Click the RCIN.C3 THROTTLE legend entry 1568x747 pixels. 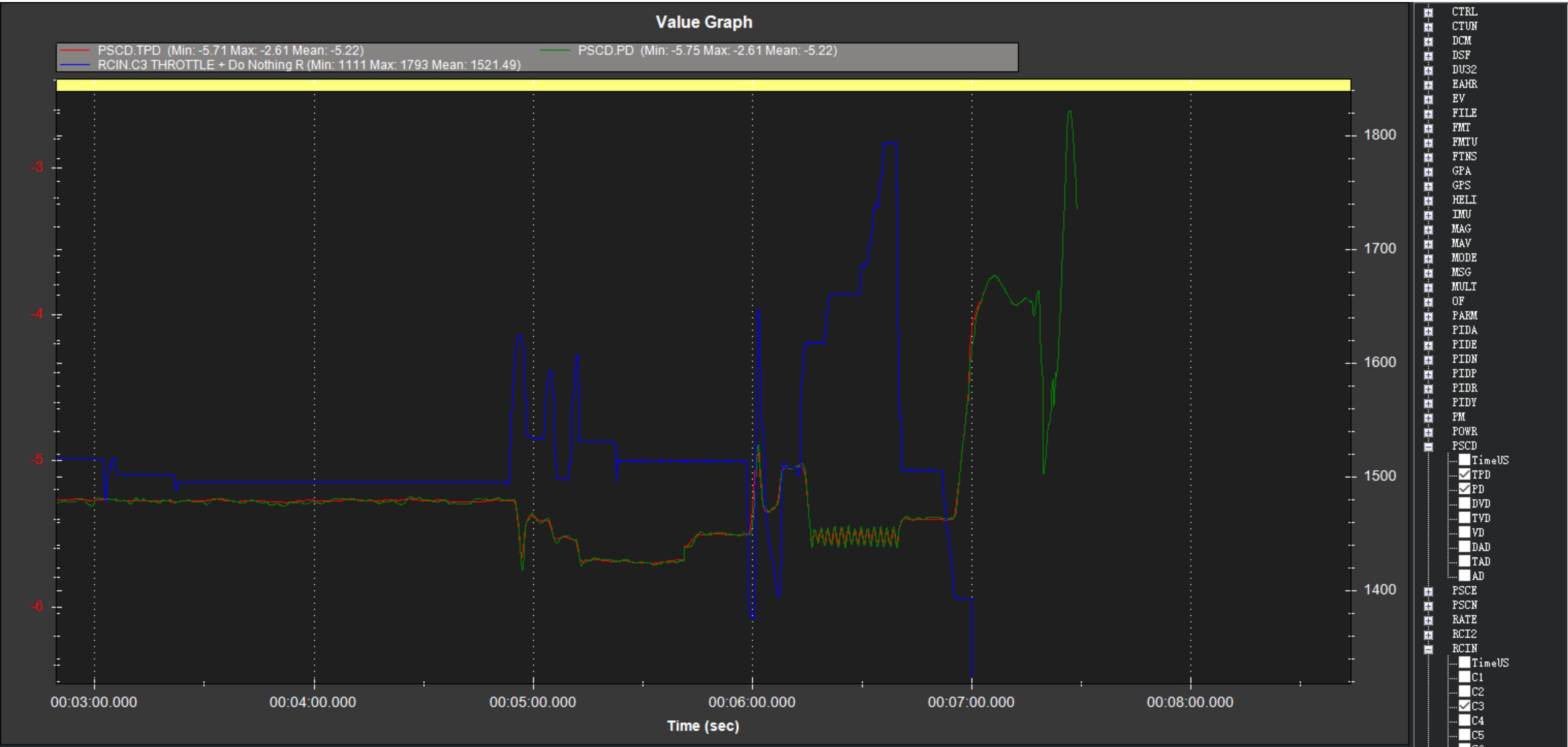pos(290,65)
